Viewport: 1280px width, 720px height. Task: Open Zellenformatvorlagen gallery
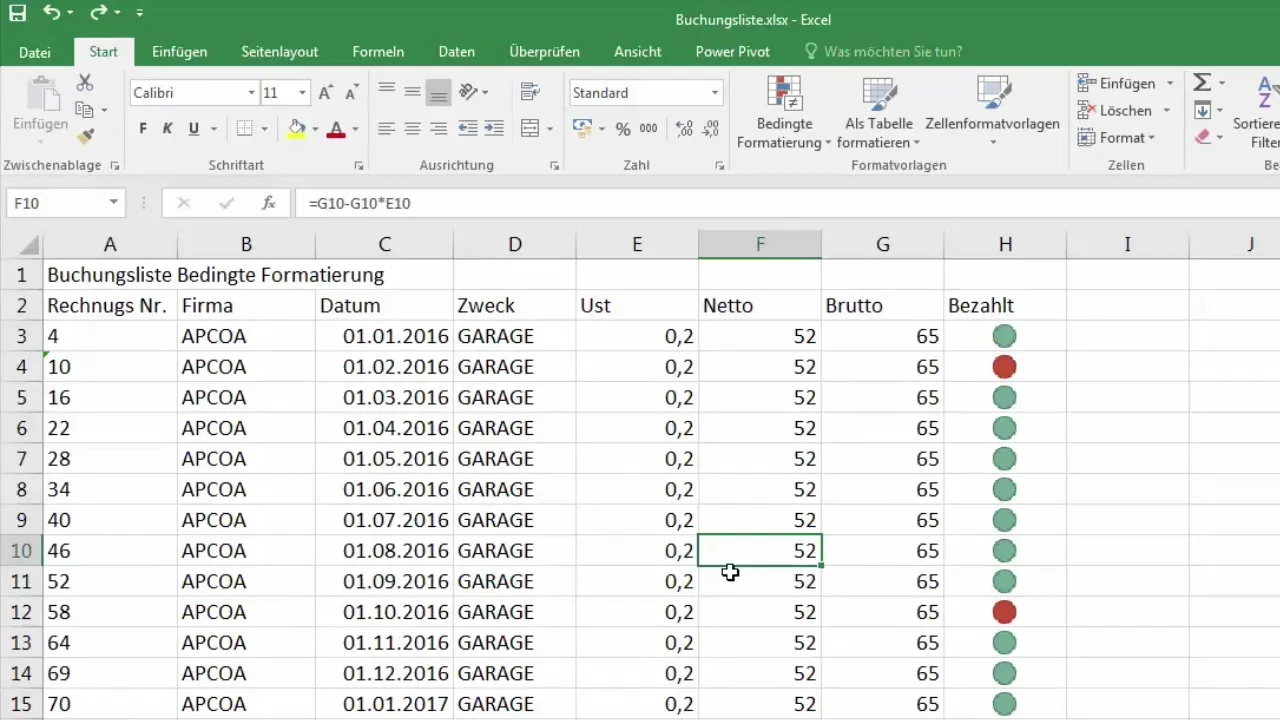993,112
